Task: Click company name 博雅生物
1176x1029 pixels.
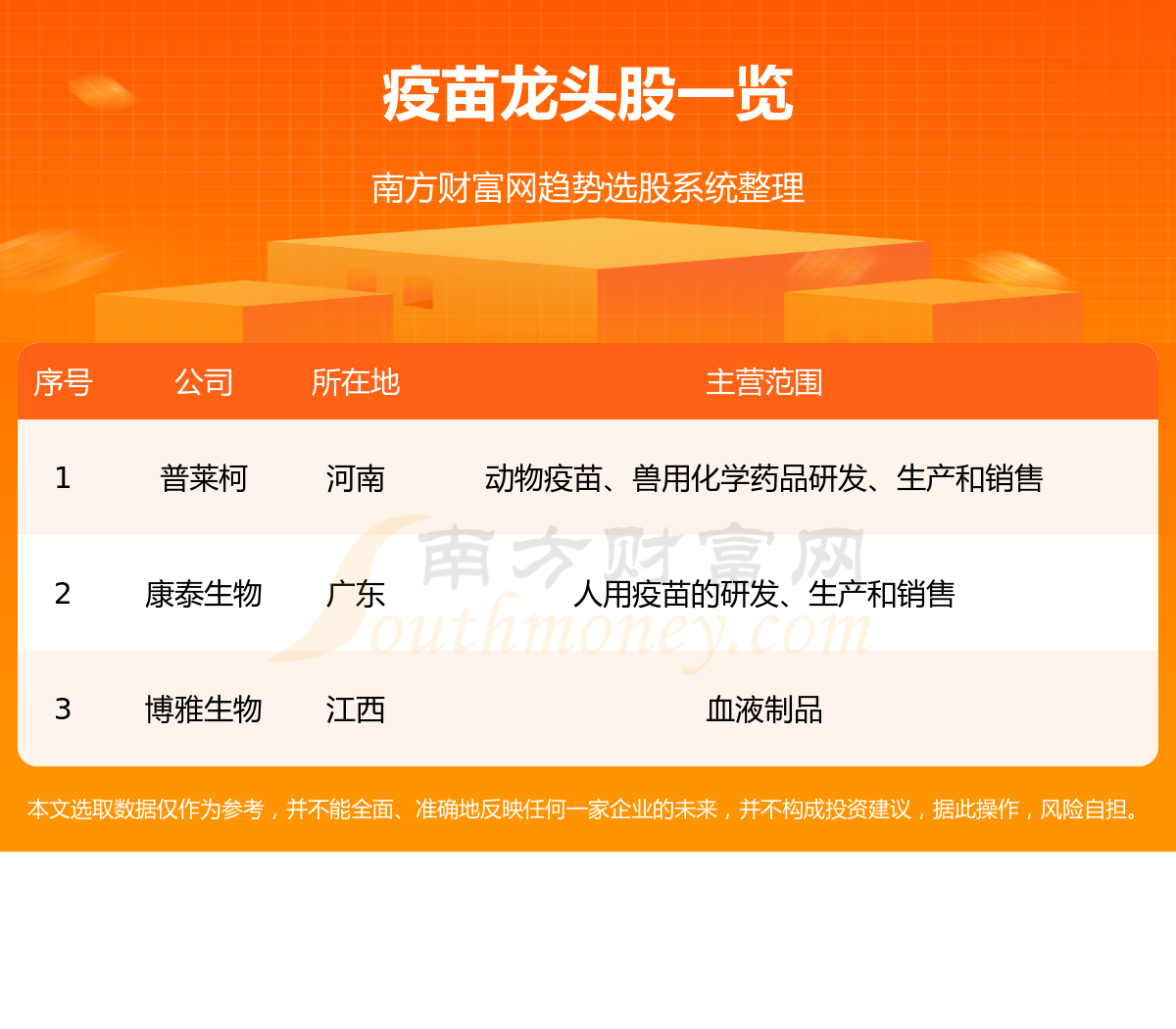Action: point(204,710)
